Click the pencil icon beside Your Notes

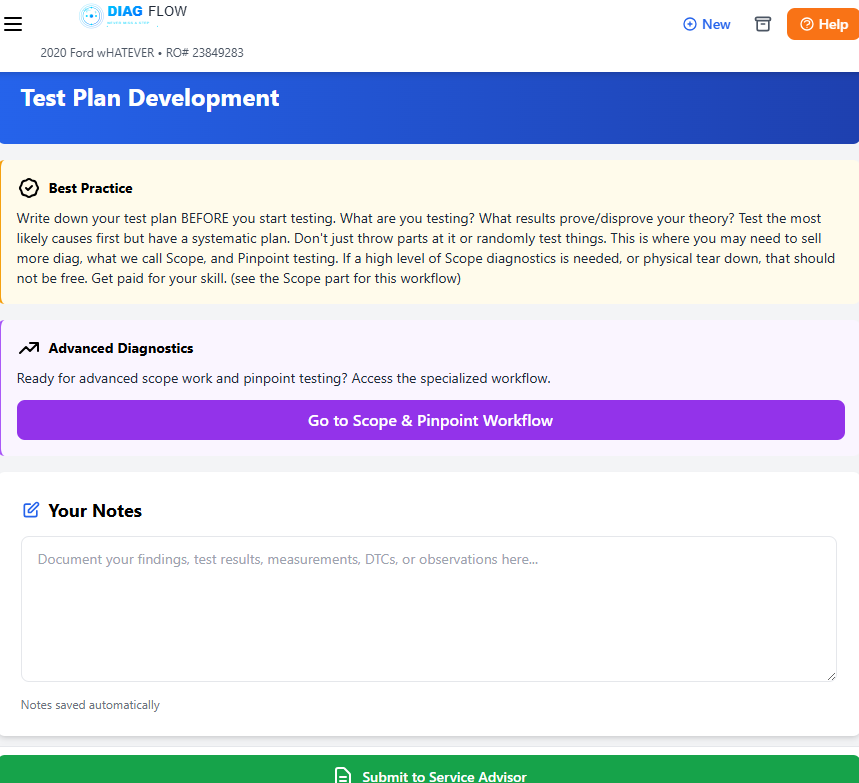(31, 510)
